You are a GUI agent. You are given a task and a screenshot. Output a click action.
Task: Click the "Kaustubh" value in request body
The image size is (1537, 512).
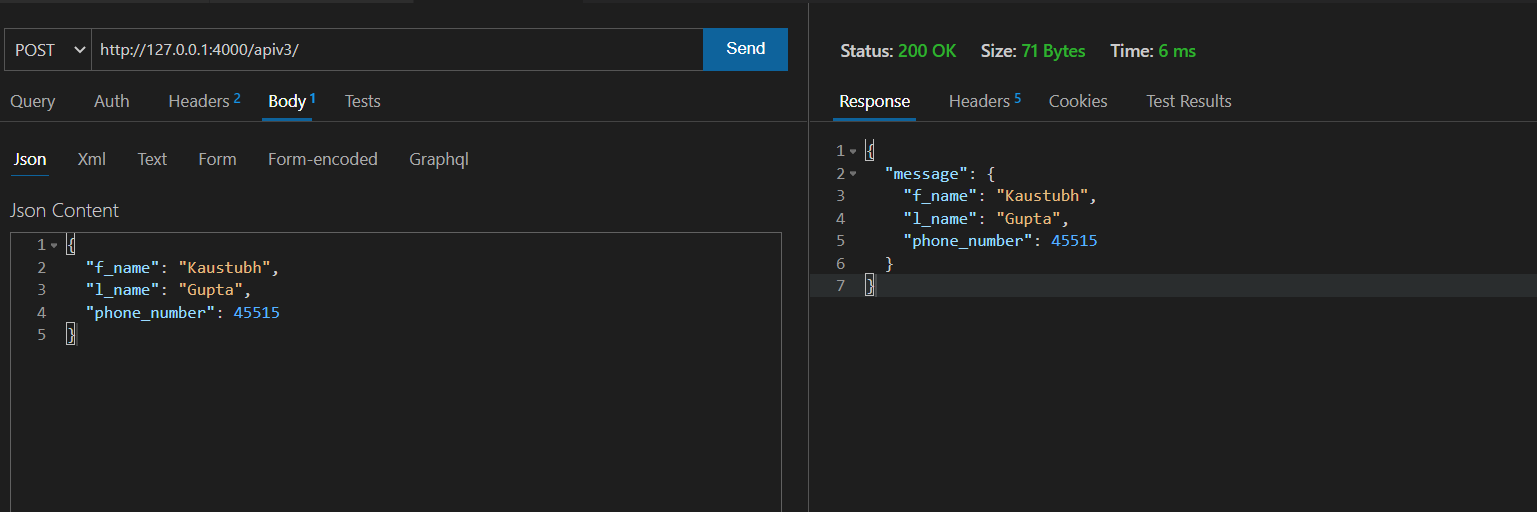click(225, 268)
